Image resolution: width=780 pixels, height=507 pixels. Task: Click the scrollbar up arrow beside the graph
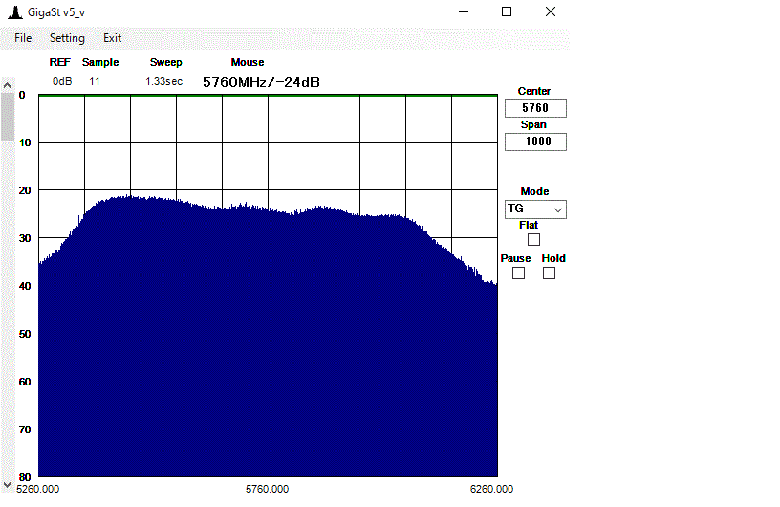click(x=7, y=88)
